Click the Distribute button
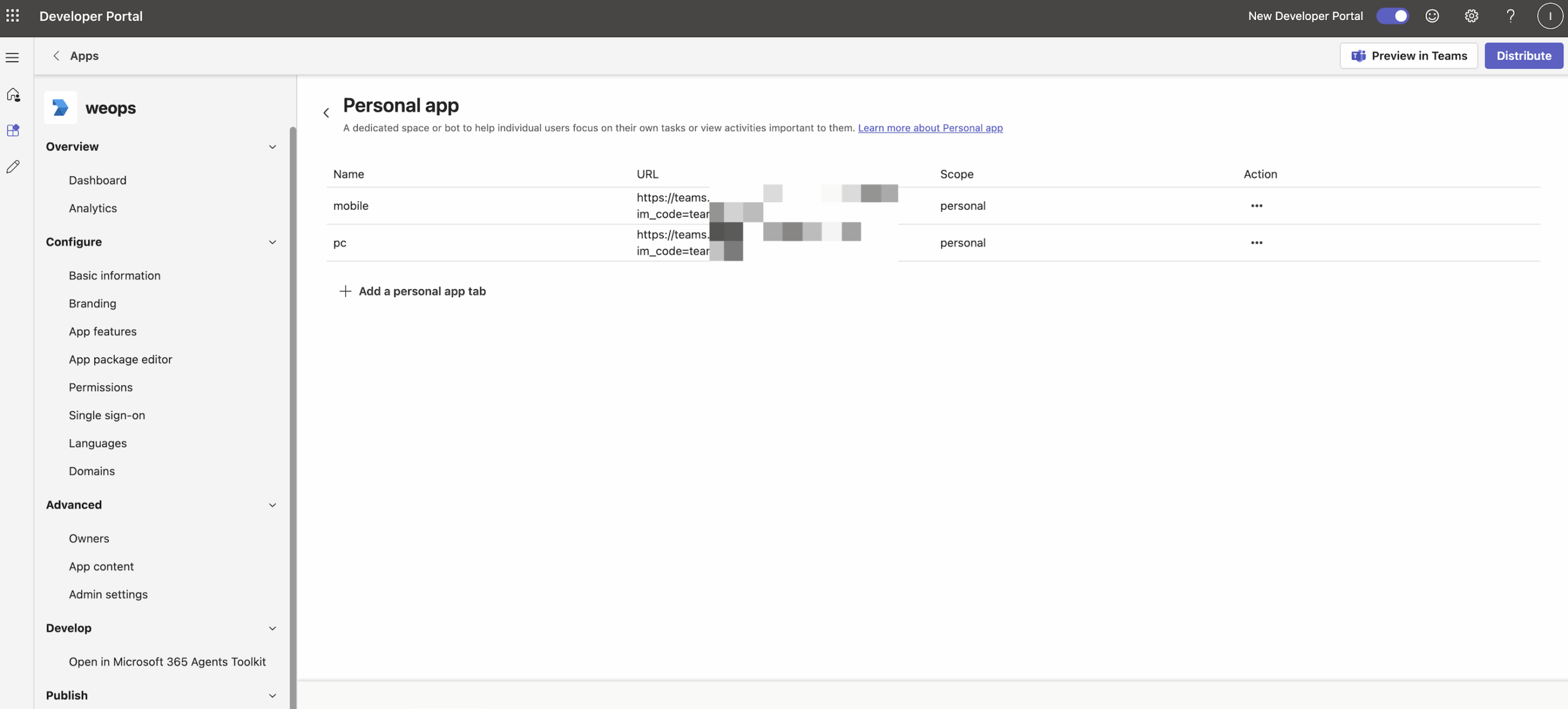This screenshot has height=709, width=1568. [x=1524, y=56]
